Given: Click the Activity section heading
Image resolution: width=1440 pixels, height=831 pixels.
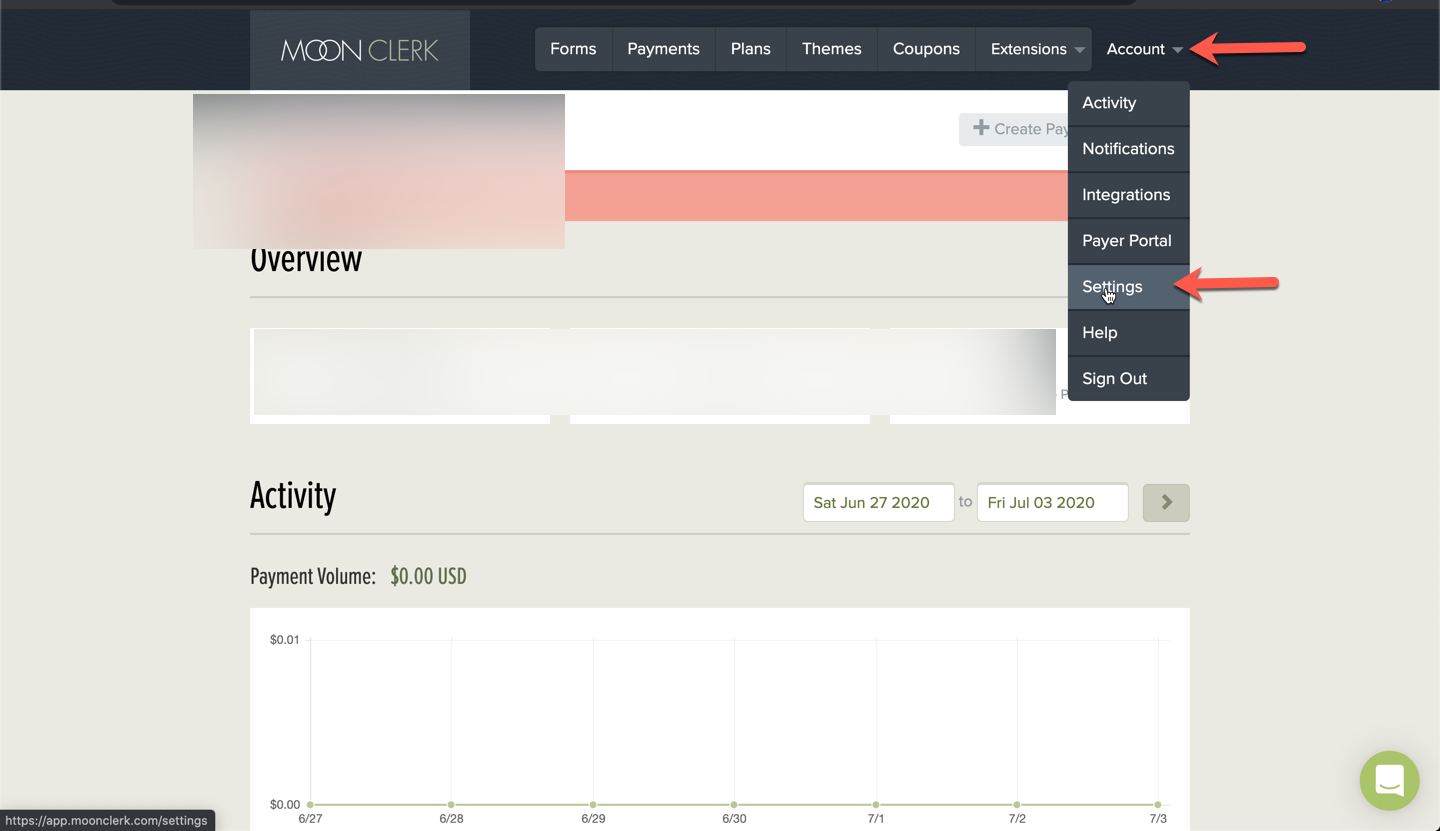Looking at the screenshot, I should point(293,496).
